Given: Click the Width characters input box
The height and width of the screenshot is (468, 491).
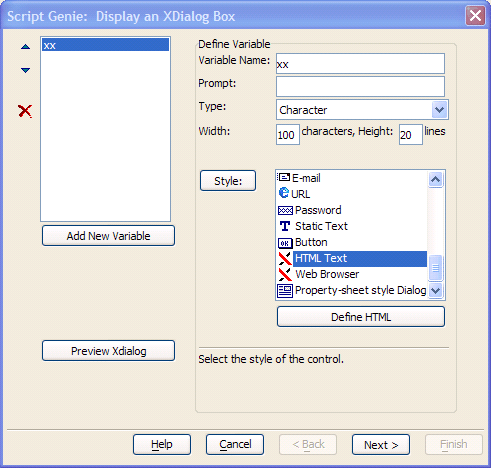Looking at the screenshot, I should click(x=288, y=135).
